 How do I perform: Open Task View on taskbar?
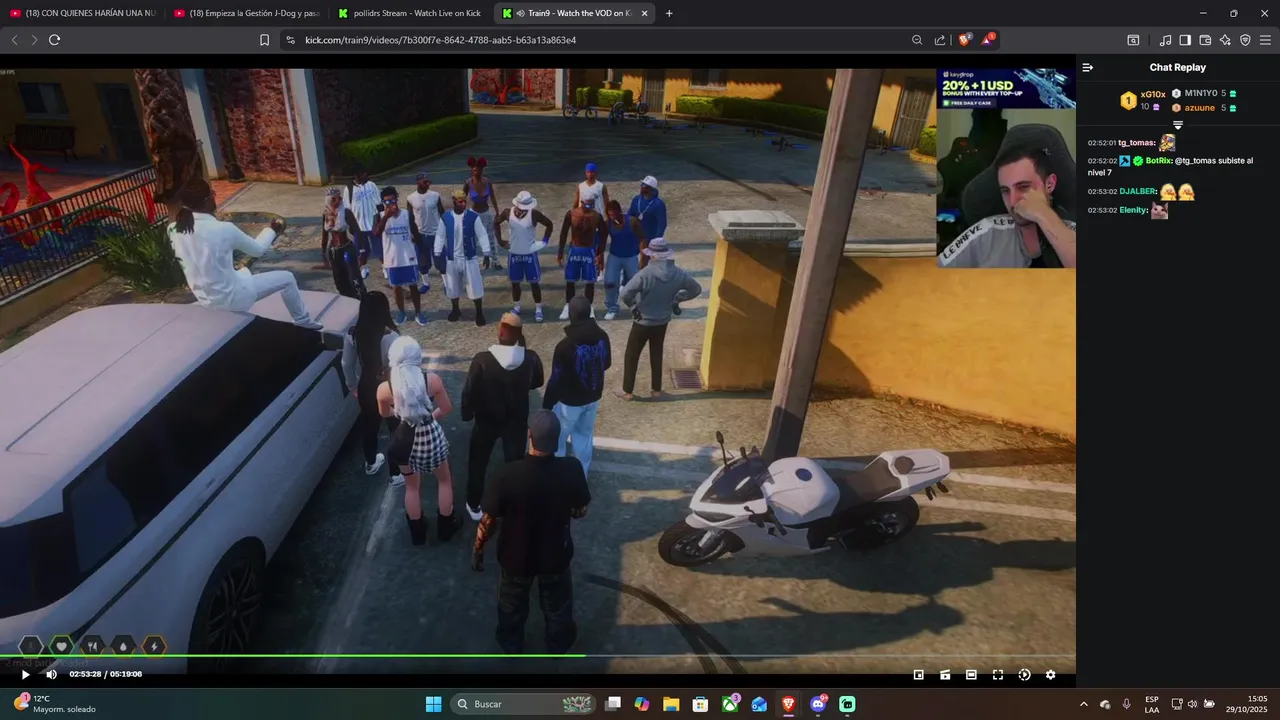[x=614, y=704]
